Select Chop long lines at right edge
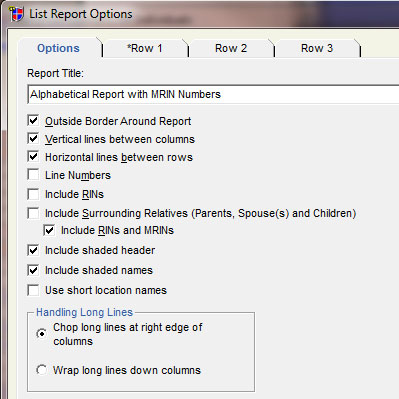This screenshot has width=399, height=399. [42, 334]
